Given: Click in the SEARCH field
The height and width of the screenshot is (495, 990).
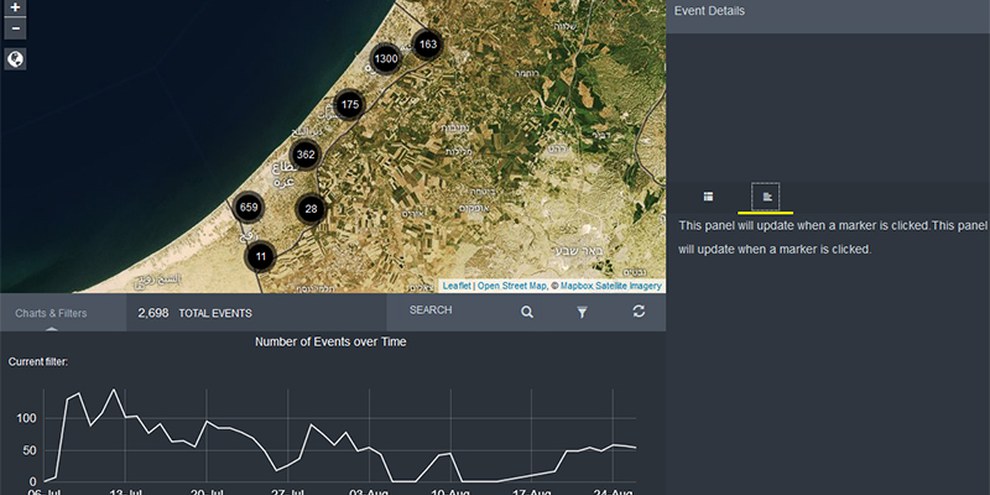Looking at the screenshot, I should coord(450,311).
